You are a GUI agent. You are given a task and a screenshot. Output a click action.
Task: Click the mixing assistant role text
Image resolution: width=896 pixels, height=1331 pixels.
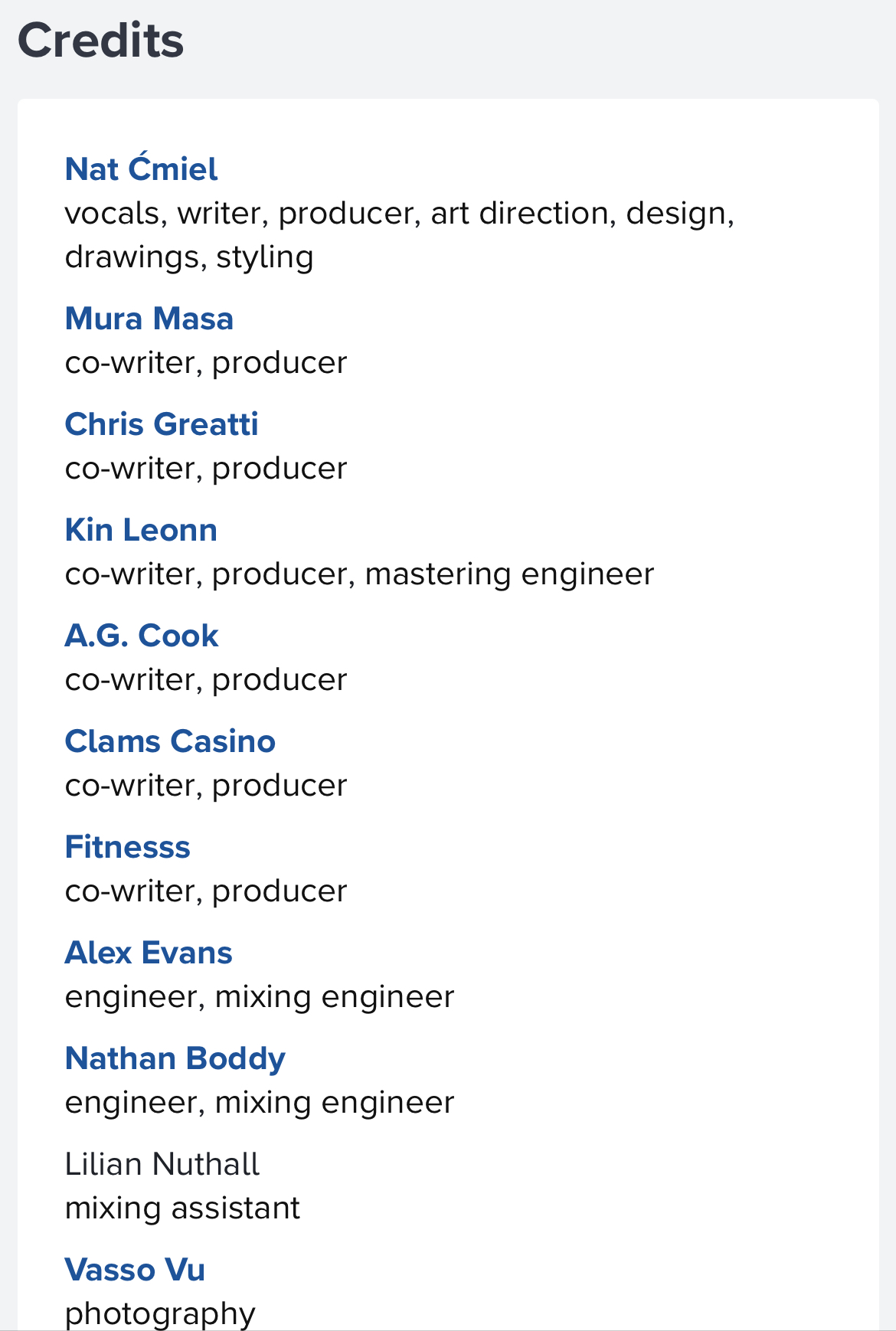coord(182,1208)
